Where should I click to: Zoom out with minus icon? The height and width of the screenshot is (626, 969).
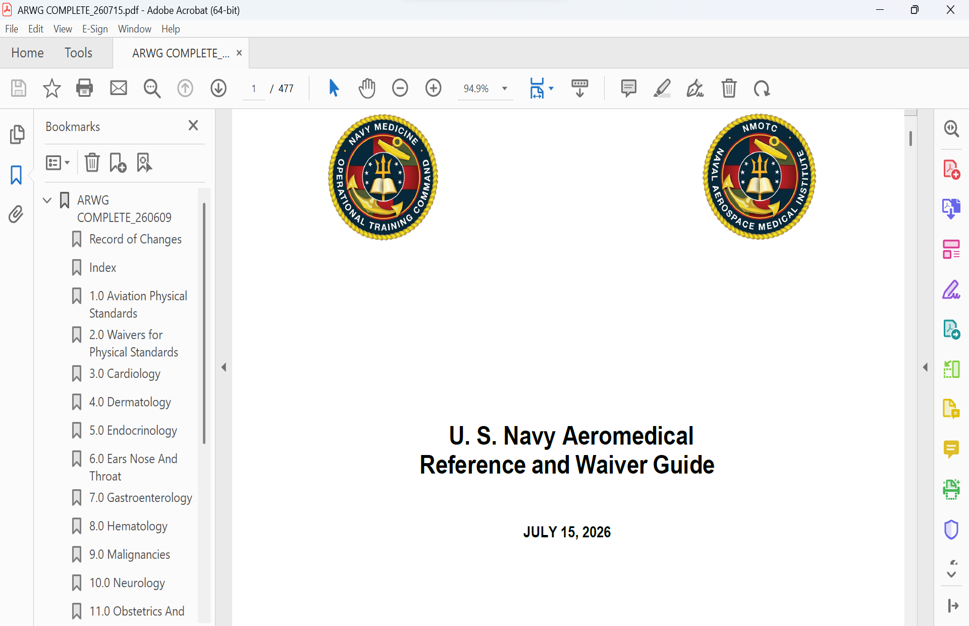[400, 88]
